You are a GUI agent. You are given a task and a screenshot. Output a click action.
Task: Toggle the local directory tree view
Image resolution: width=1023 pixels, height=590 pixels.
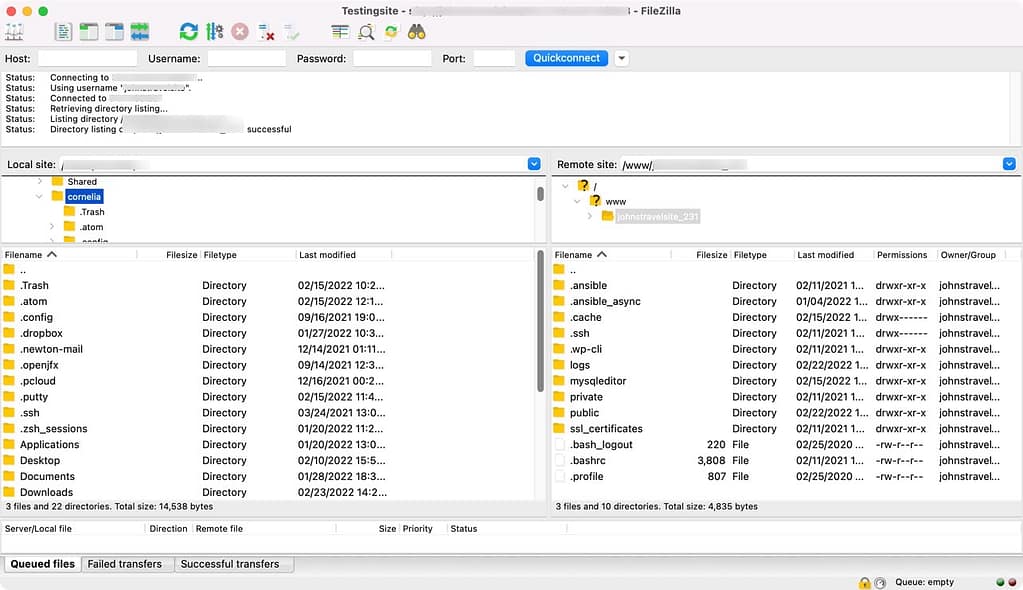point(89,31)
